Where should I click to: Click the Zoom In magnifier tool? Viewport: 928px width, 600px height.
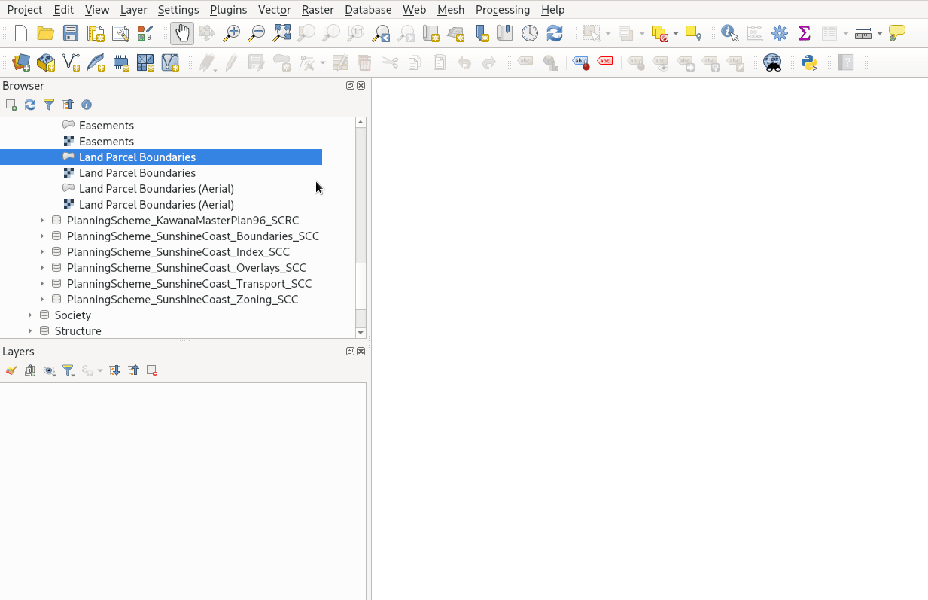pyautogui.click(x=232, y=33)
